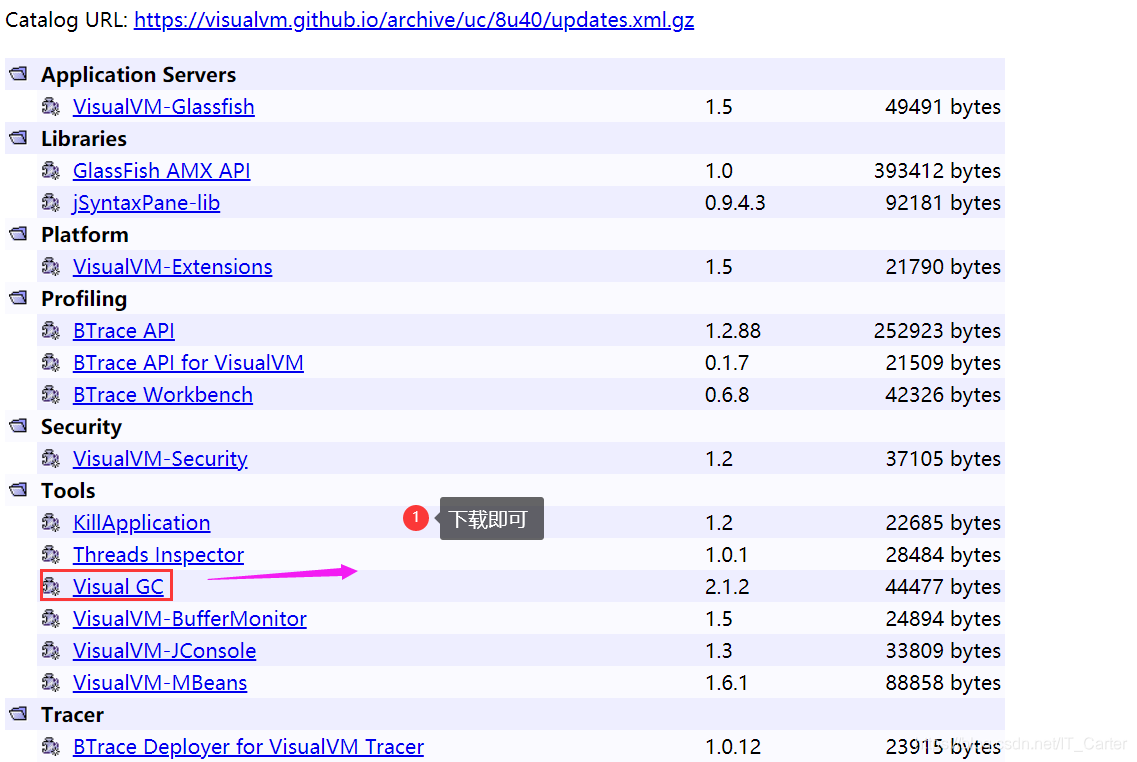Select the Application Servers category heading
Viewport: 1137px width, 762px height.
point(138,75)
